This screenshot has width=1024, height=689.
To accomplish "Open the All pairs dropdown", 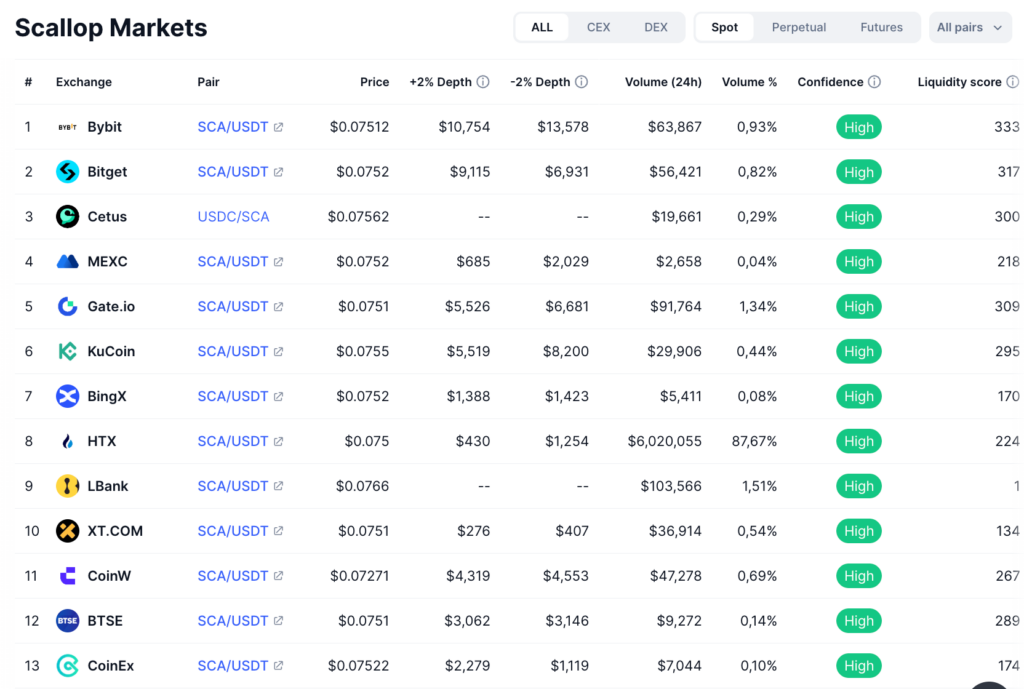I will click(x=970, y=27).
